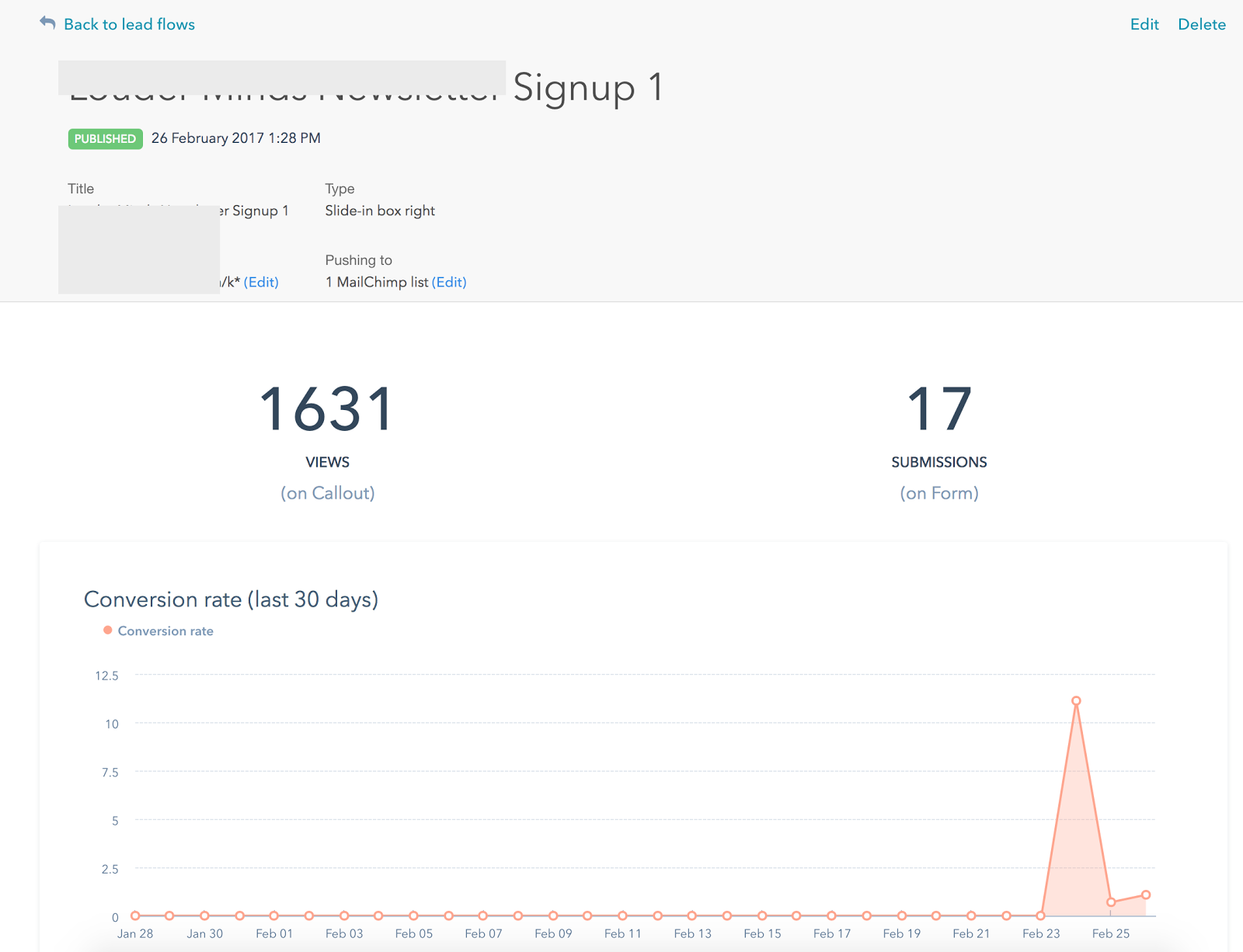Select the '(on Form)' label
The width and height of the screenshot is (1243, 952).
[939, 493]
